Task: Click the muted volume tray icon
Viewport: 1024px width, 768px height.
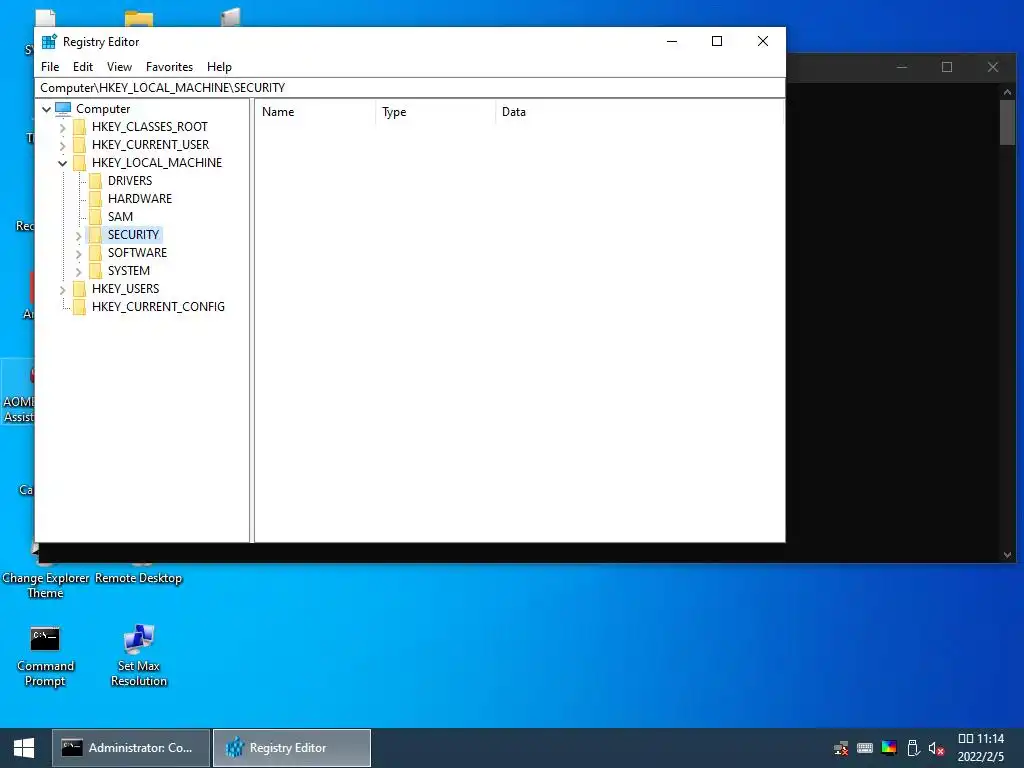Action: 936,748
